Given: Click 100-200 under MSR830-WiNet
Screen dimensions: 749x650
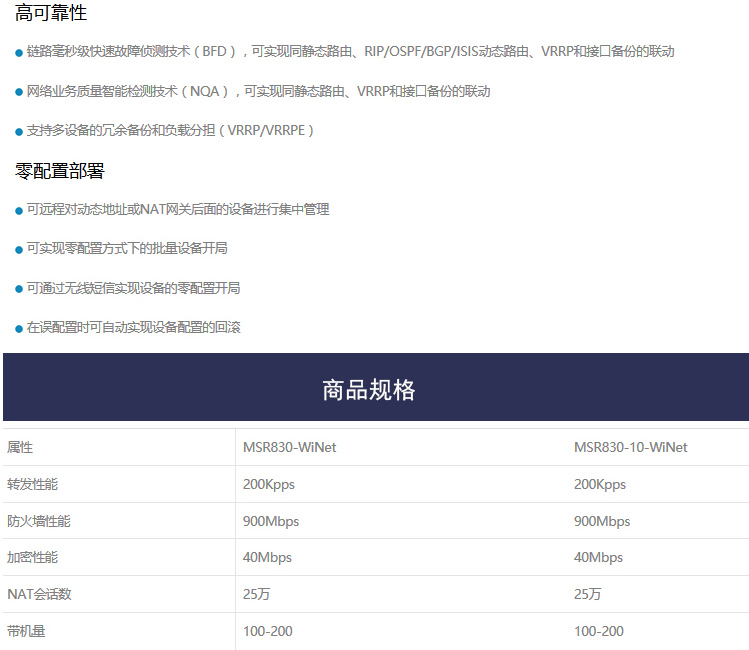Looking at the screenshot, I should click(x=268, y=631).
